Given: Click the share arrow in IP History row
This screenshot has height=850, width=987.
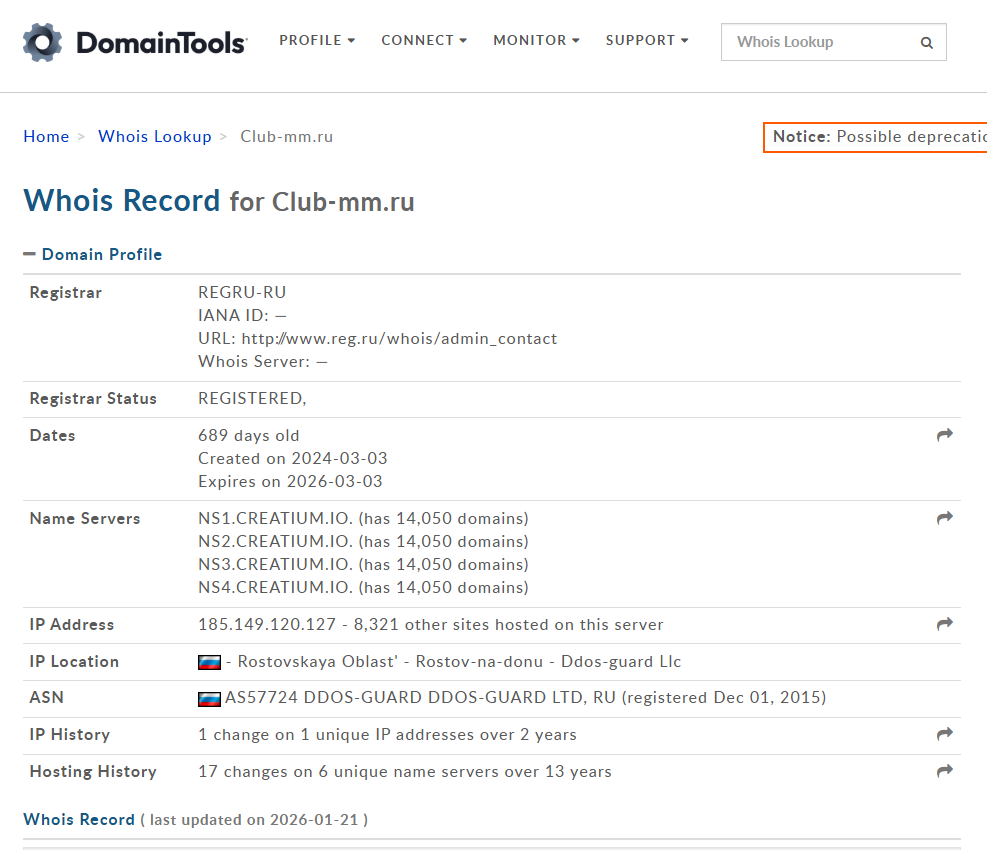Looking at the screenshot, I should click(x=944, y=734).
